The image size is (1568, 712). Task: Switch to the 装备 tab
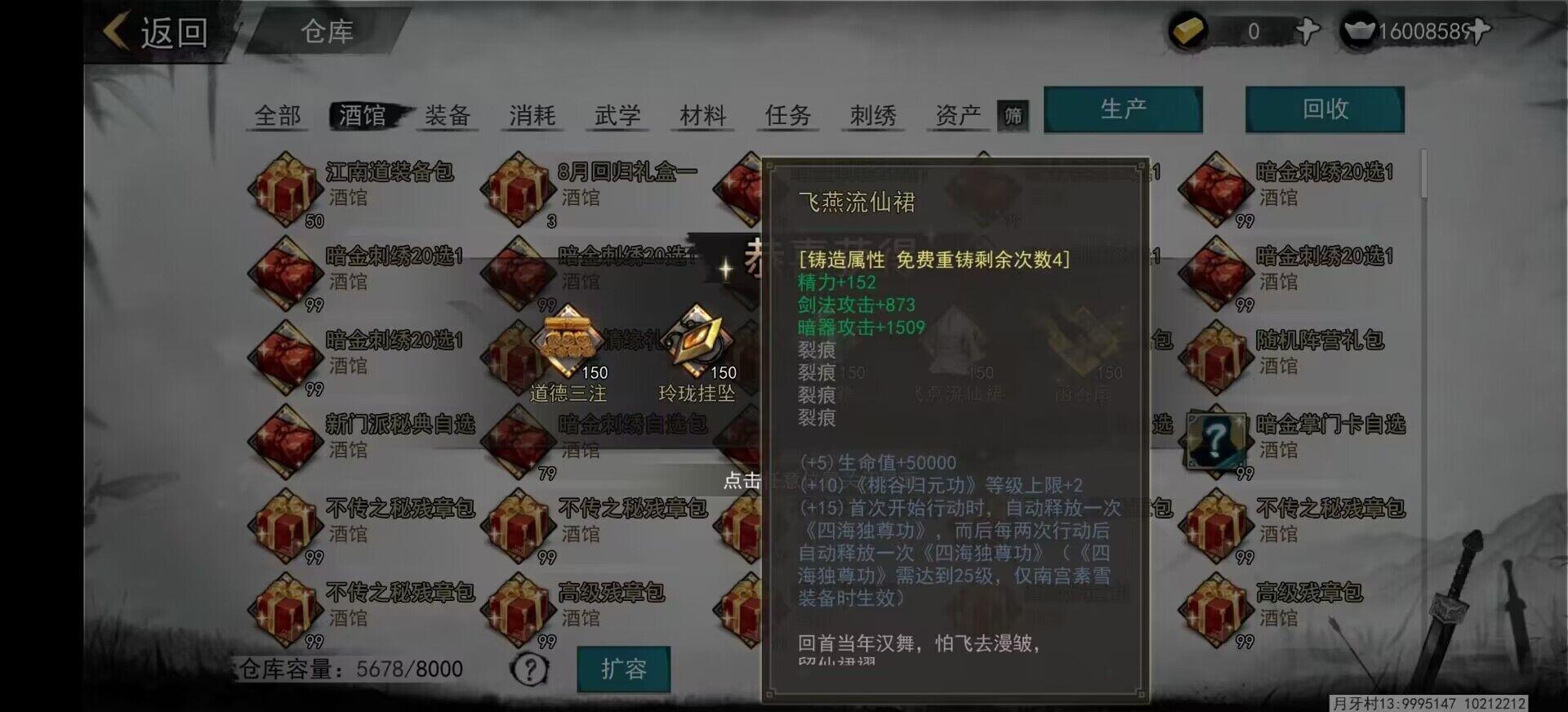pyautogui.click(x=448, y=116)
